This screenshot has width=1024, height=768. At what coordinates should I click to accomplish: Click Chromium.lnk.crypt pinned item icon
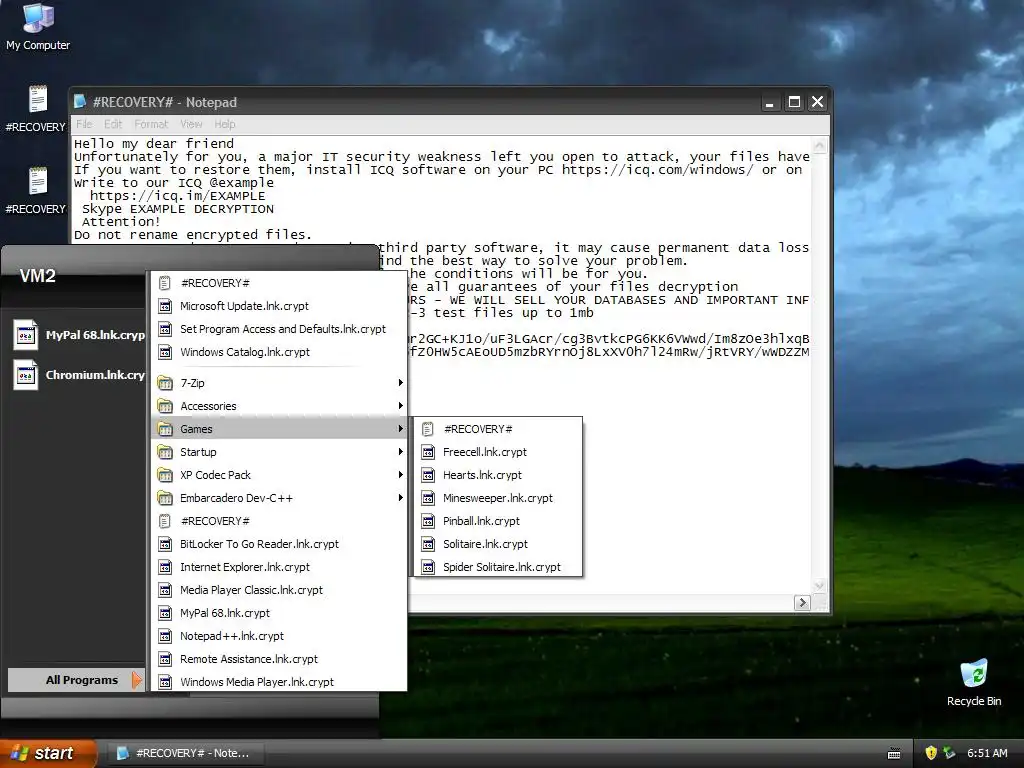point(25,375)
